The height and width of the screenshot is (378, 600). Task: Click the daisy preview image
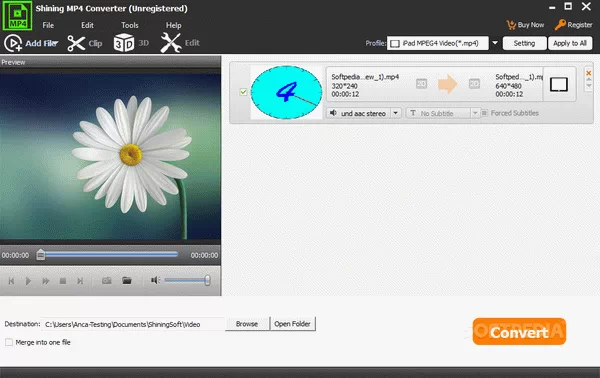pos(110,157)
